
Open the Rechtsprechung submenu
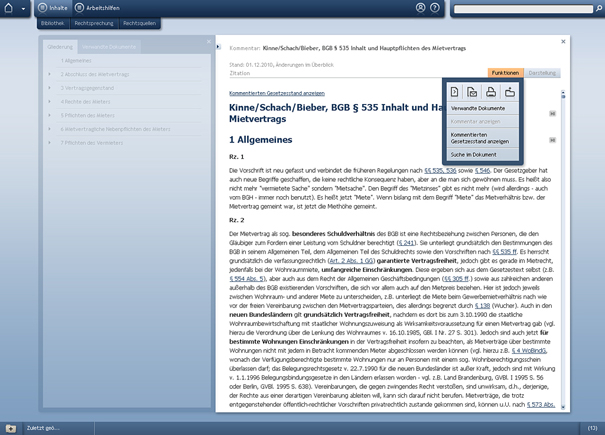(94, 23)
